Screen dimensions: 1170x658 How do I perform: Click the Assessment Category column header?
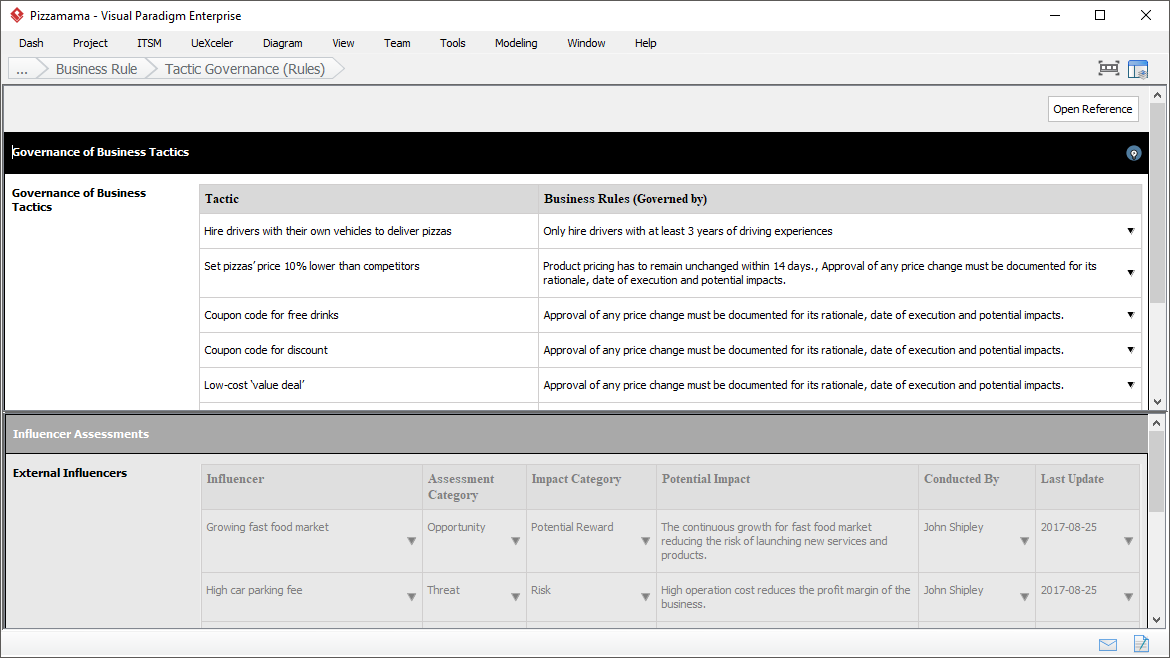point(474,486)
